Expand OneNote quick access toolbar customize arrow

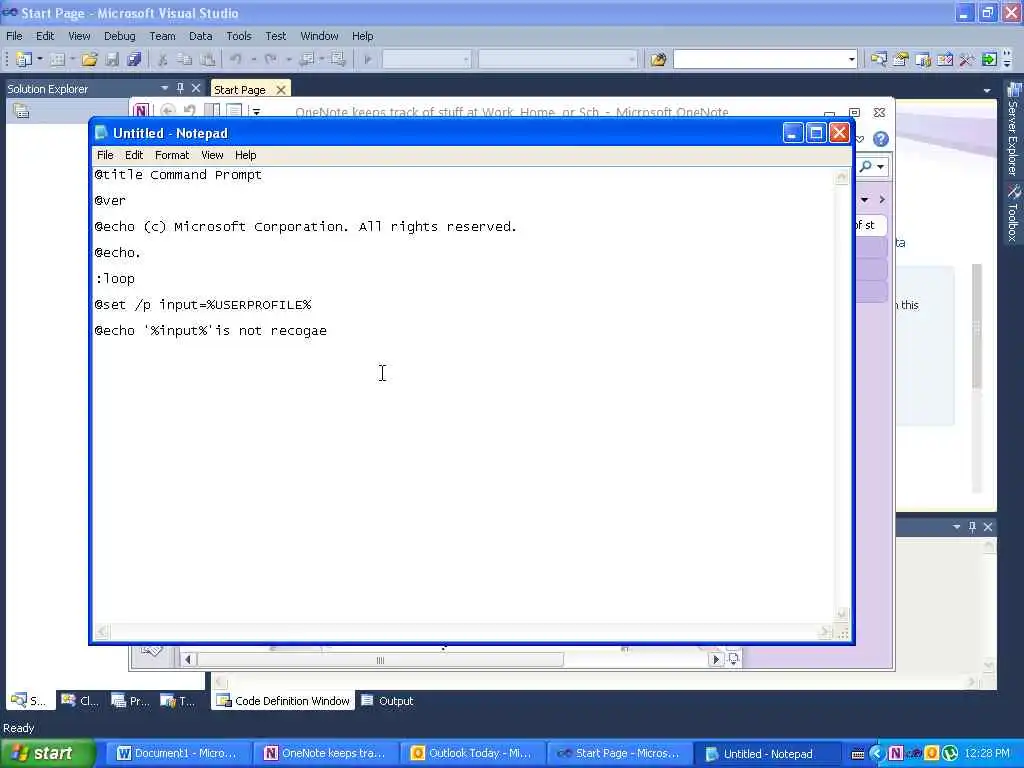click(257, 112)
